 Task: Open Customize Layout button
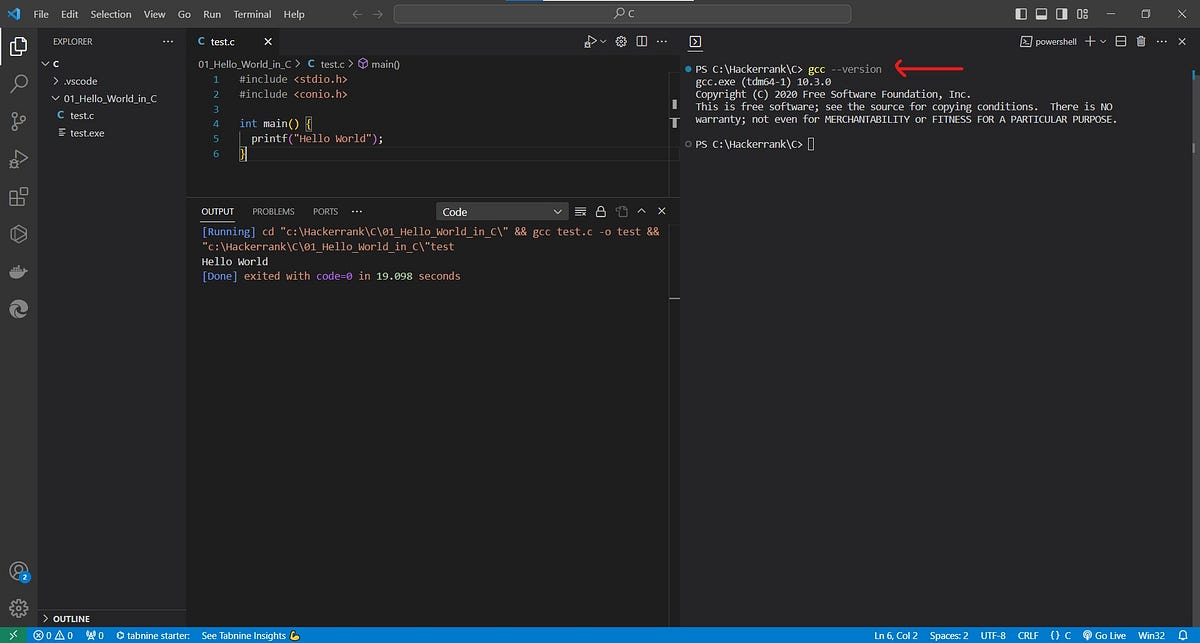[x=1080, y=14]
